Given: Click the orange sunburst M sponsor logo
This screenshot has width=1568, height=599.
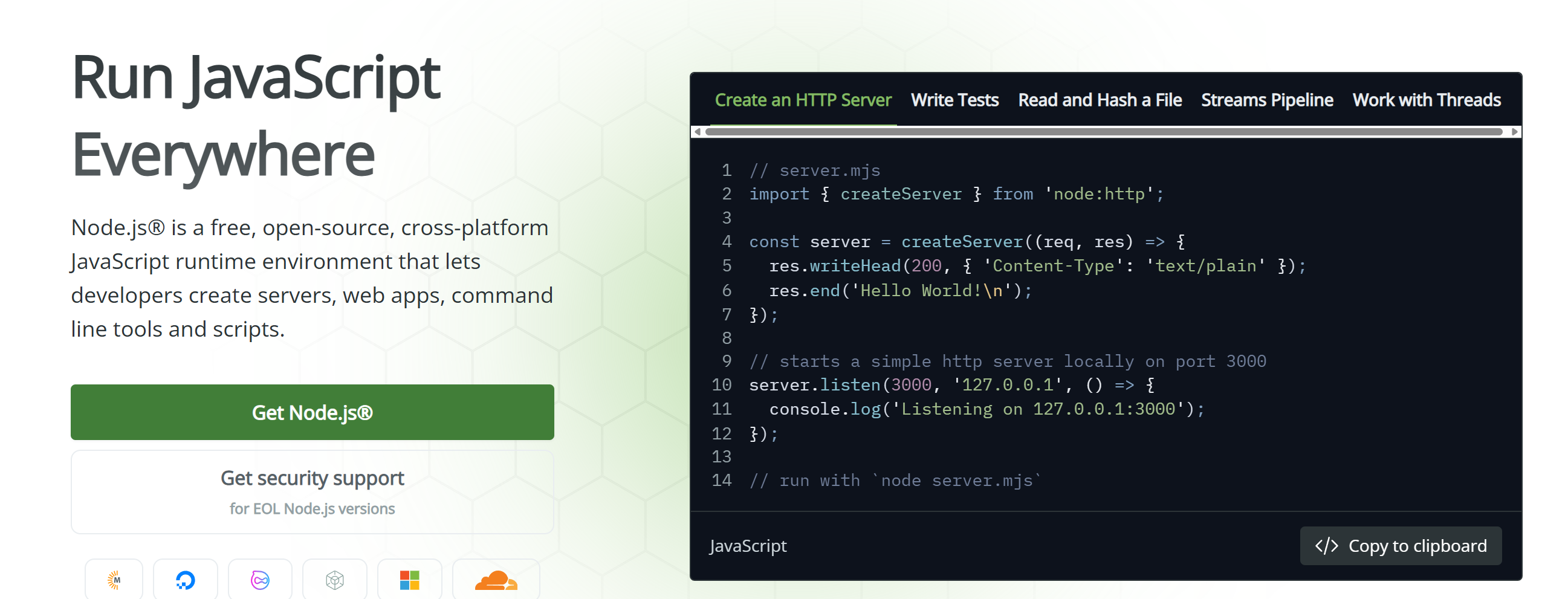Looking at the screenshot, I should click(114, 580).
